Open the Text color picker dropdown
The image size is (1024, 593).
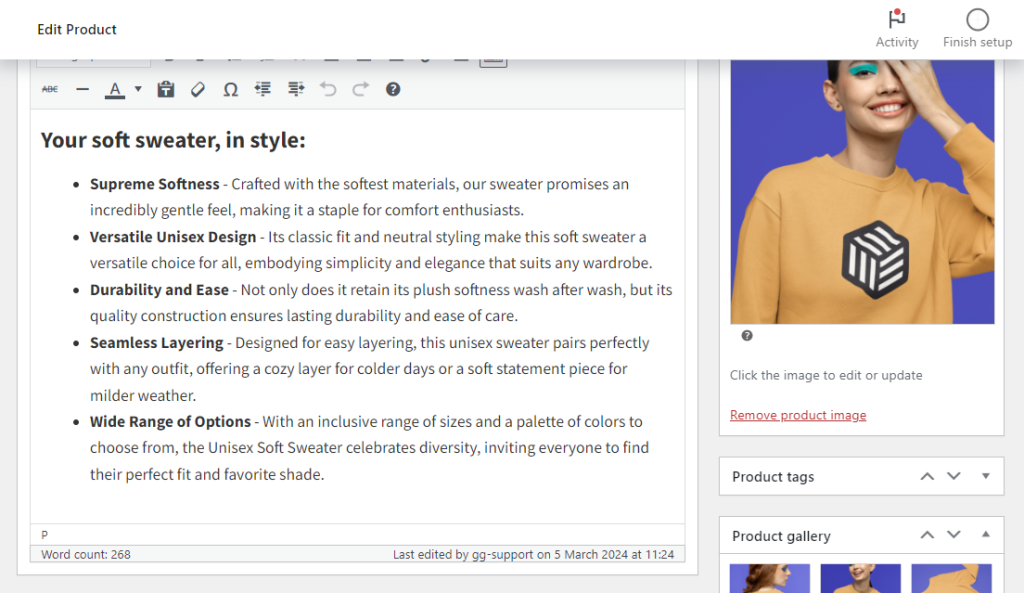pos(136,89)
